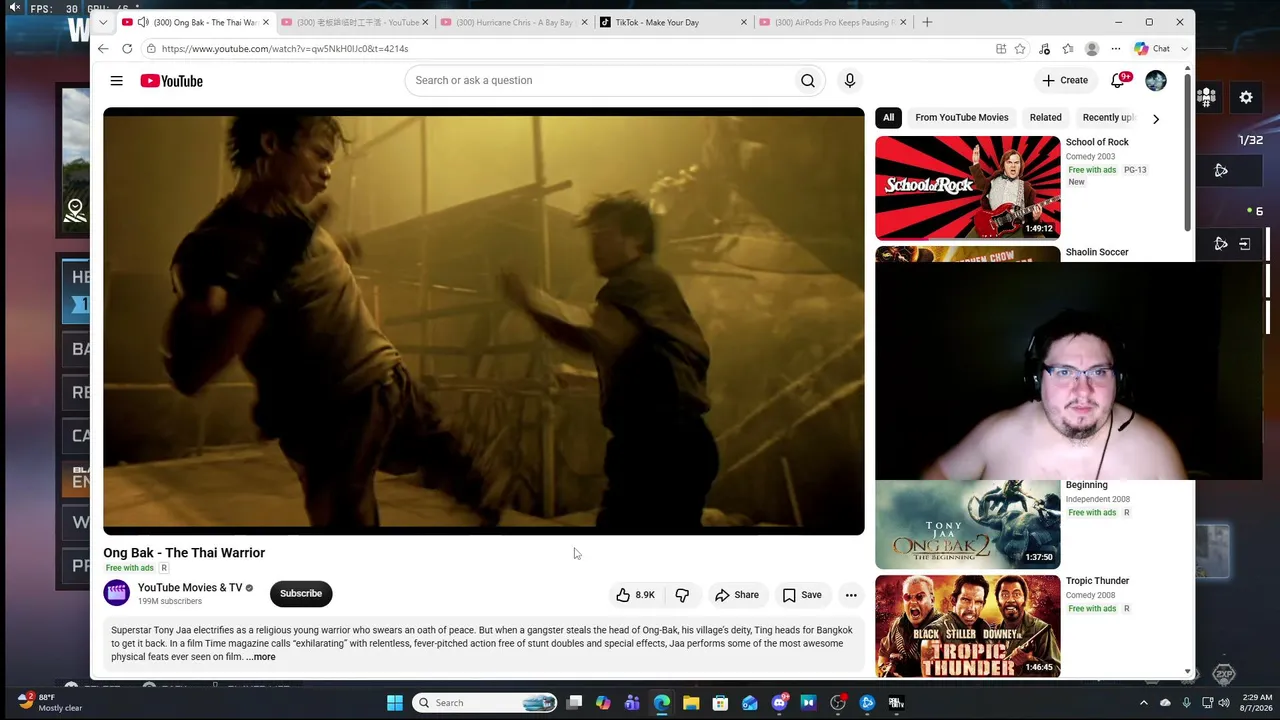Close the Hurricane Chris tab

click(x=584, y=22)
